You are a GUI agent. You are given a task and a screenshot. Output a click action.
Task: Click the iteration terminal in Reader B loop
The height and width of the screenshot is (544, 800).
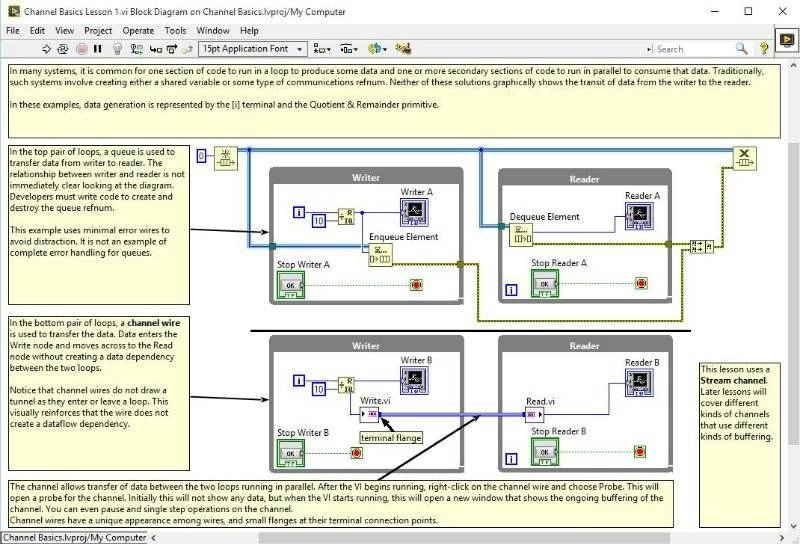coord(511,458)
